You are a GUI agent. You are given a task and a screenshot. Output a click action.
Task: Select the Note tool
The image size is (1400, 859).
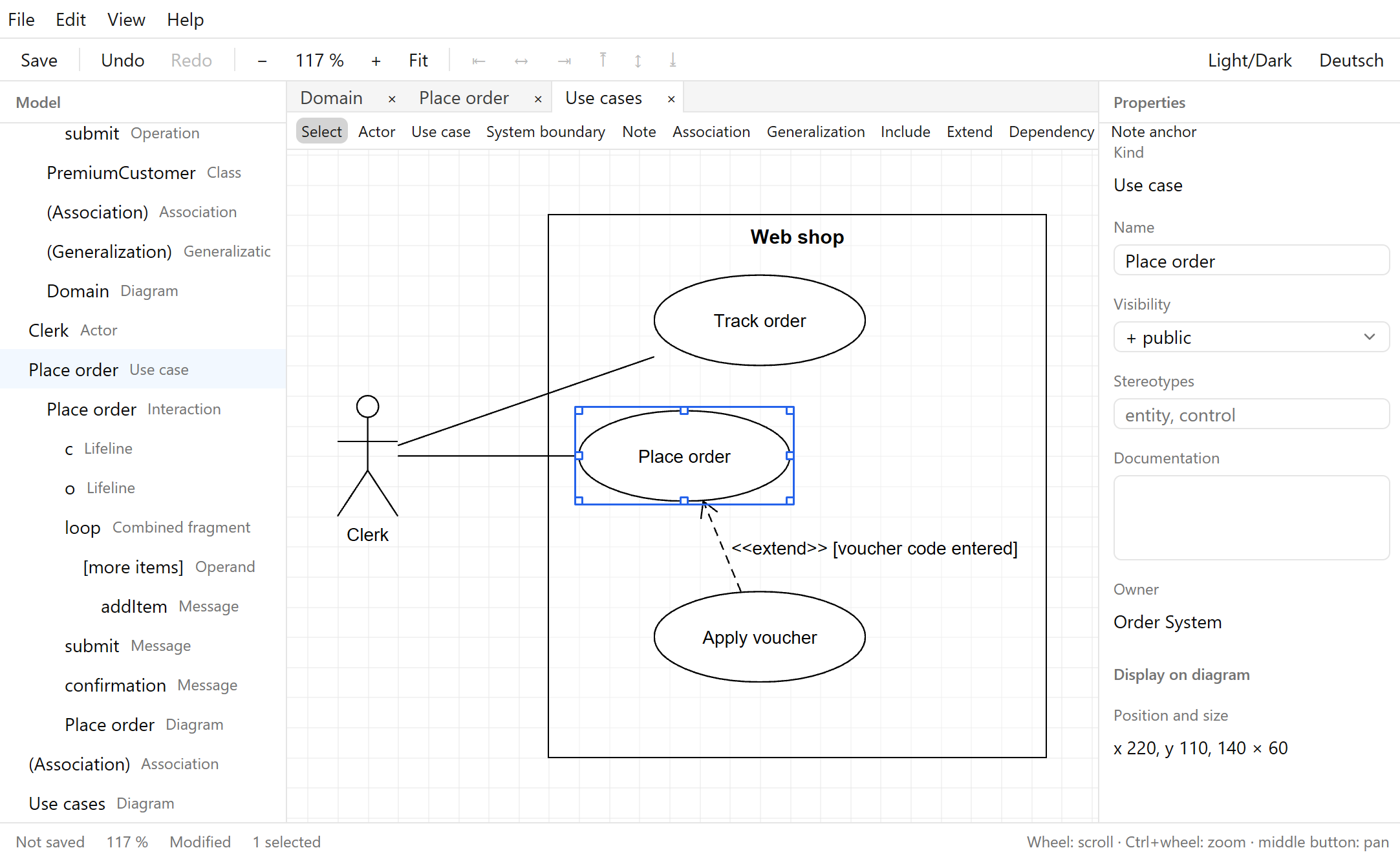[639, 132]
